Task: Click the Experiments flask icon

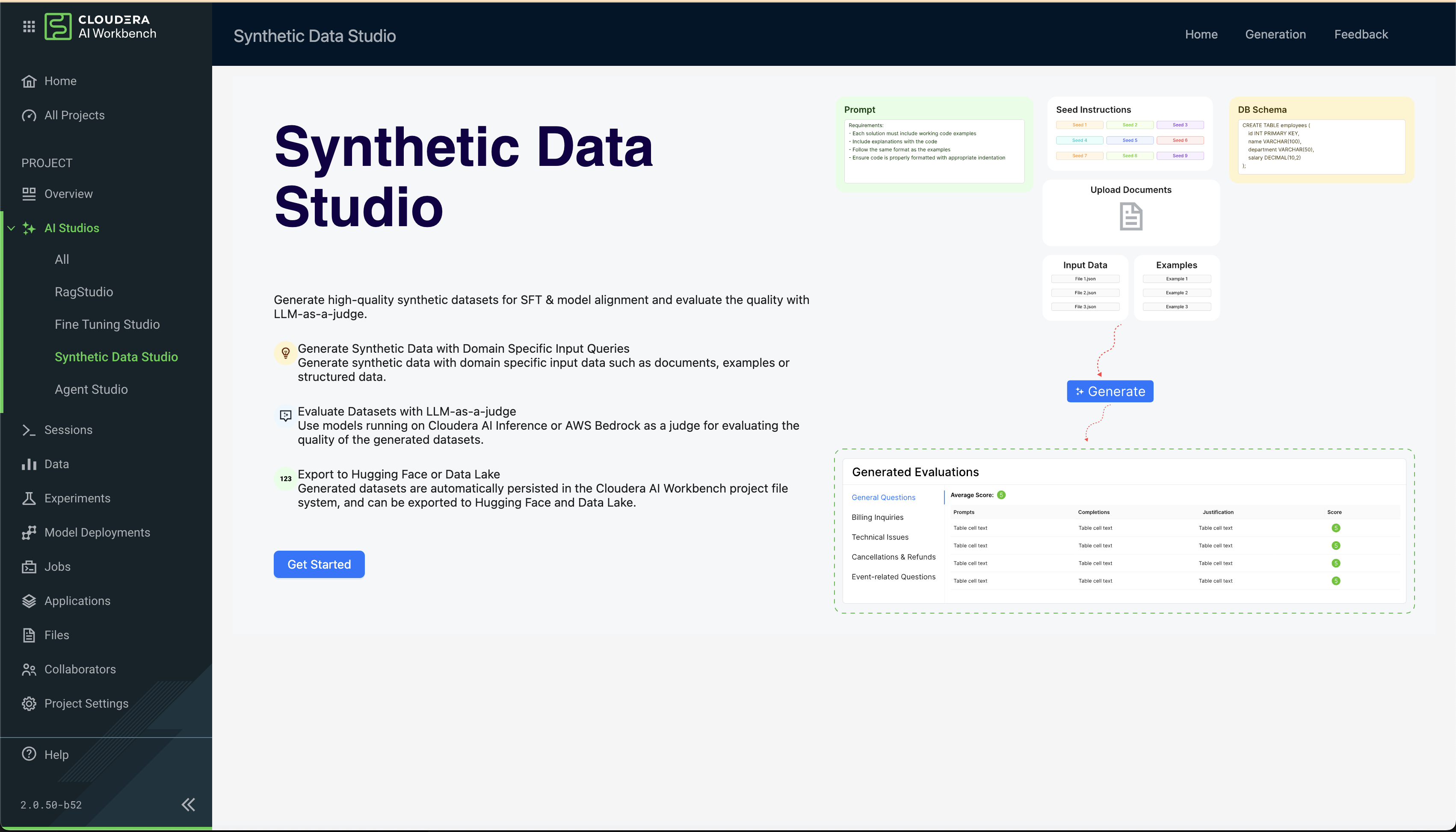Action: pos(29,498)
